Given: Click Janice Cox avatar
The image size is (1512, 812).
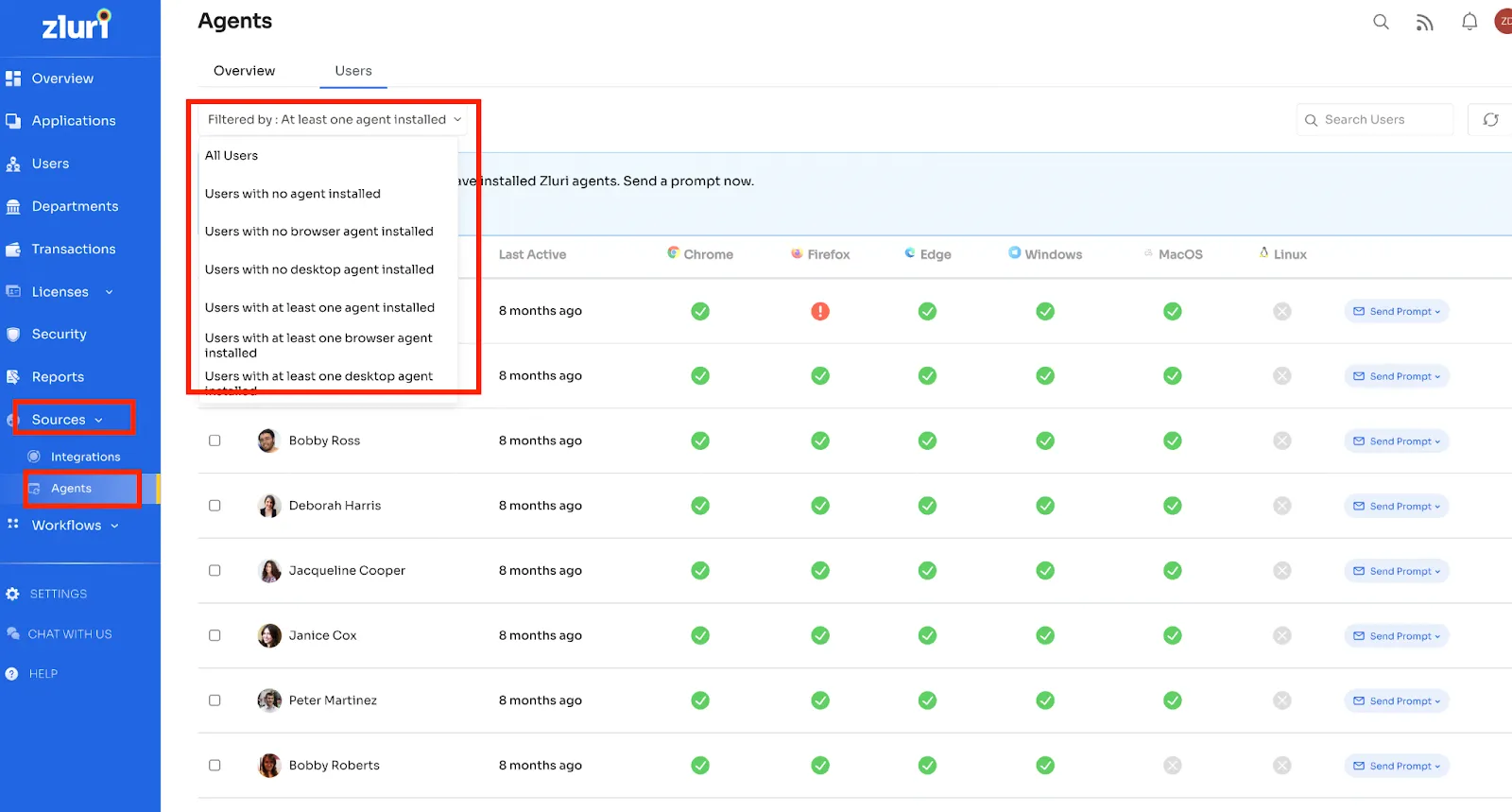Looking at the screenshot, I should click(x=269, y=635).
